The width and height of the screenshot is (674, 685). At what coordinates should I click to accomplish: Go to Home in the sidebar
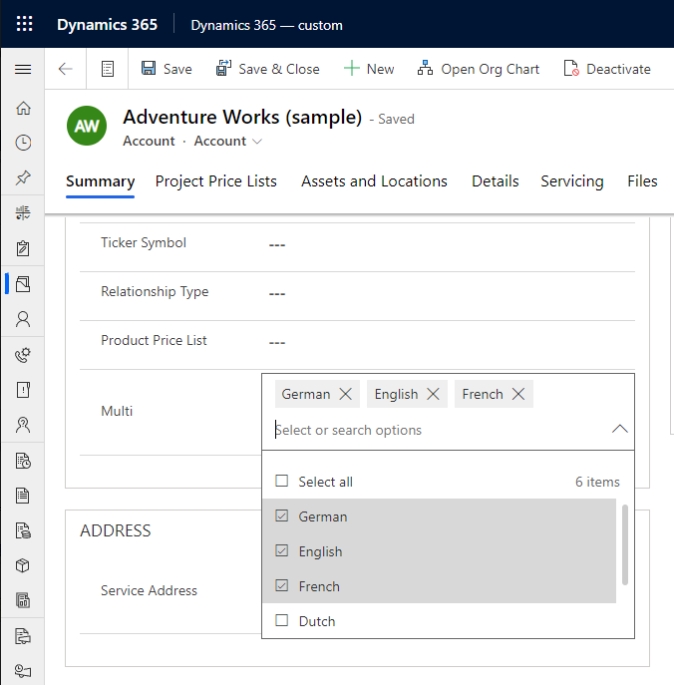pyautogui.click(x=23, y=108)
